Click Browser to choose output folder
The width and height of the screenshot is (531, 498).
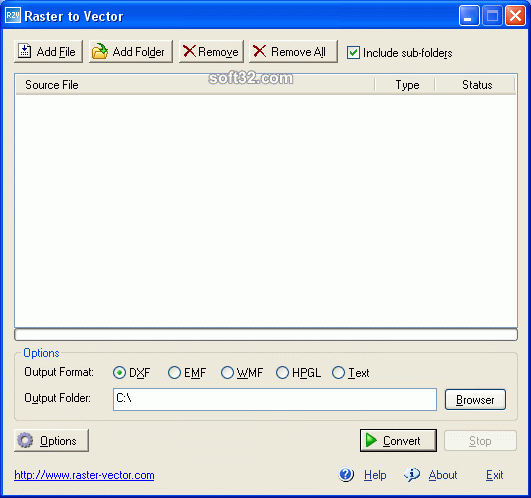point(475,400)
